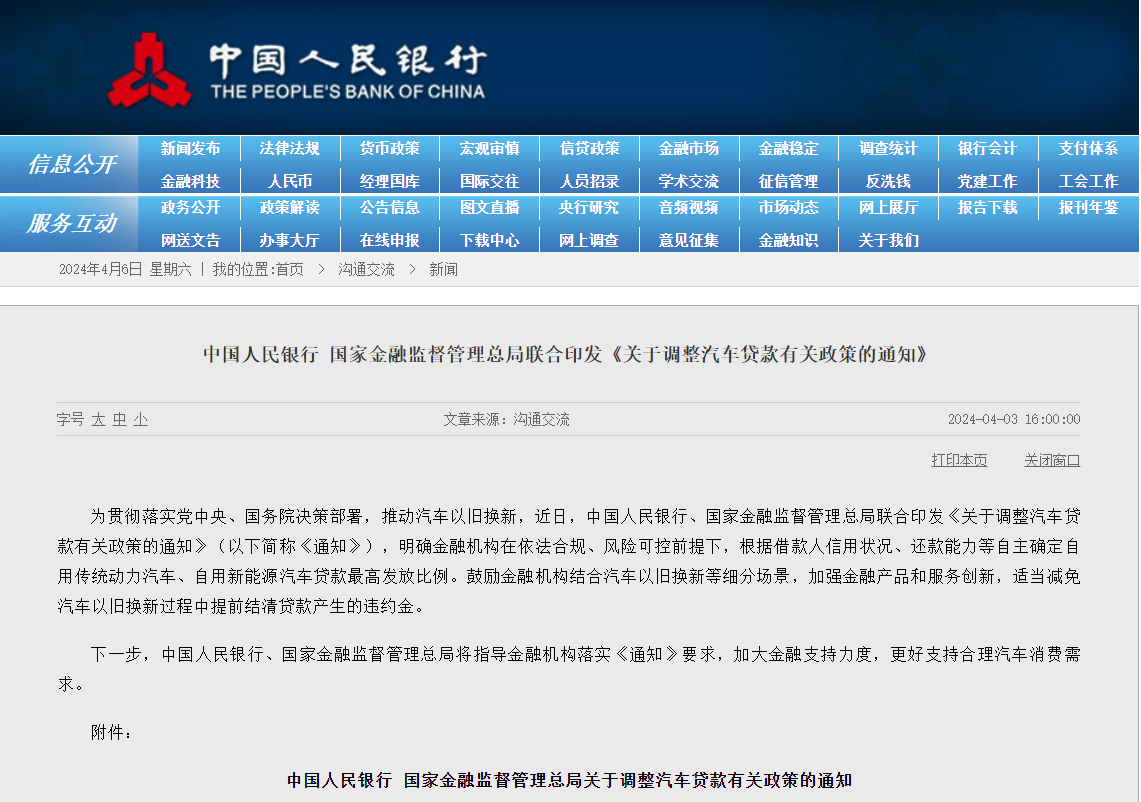
Task: Visit the 征信管理 page
Action: click(788, 181)
